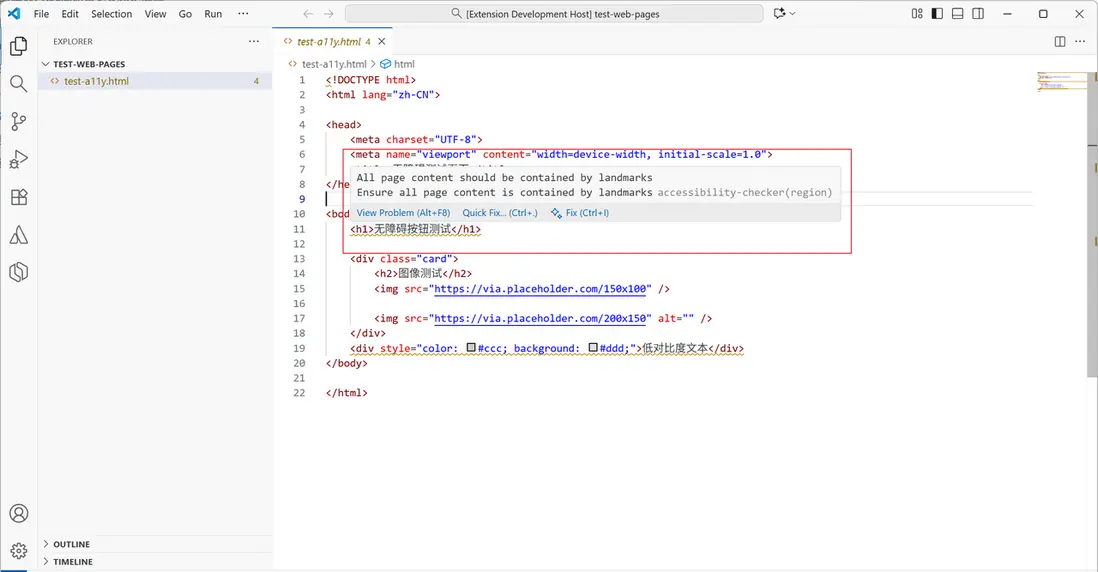This screenshot has height=572, width=1098.
Task: Open the Extensions view
Action: pyautogui.click(x=18, y=197)
